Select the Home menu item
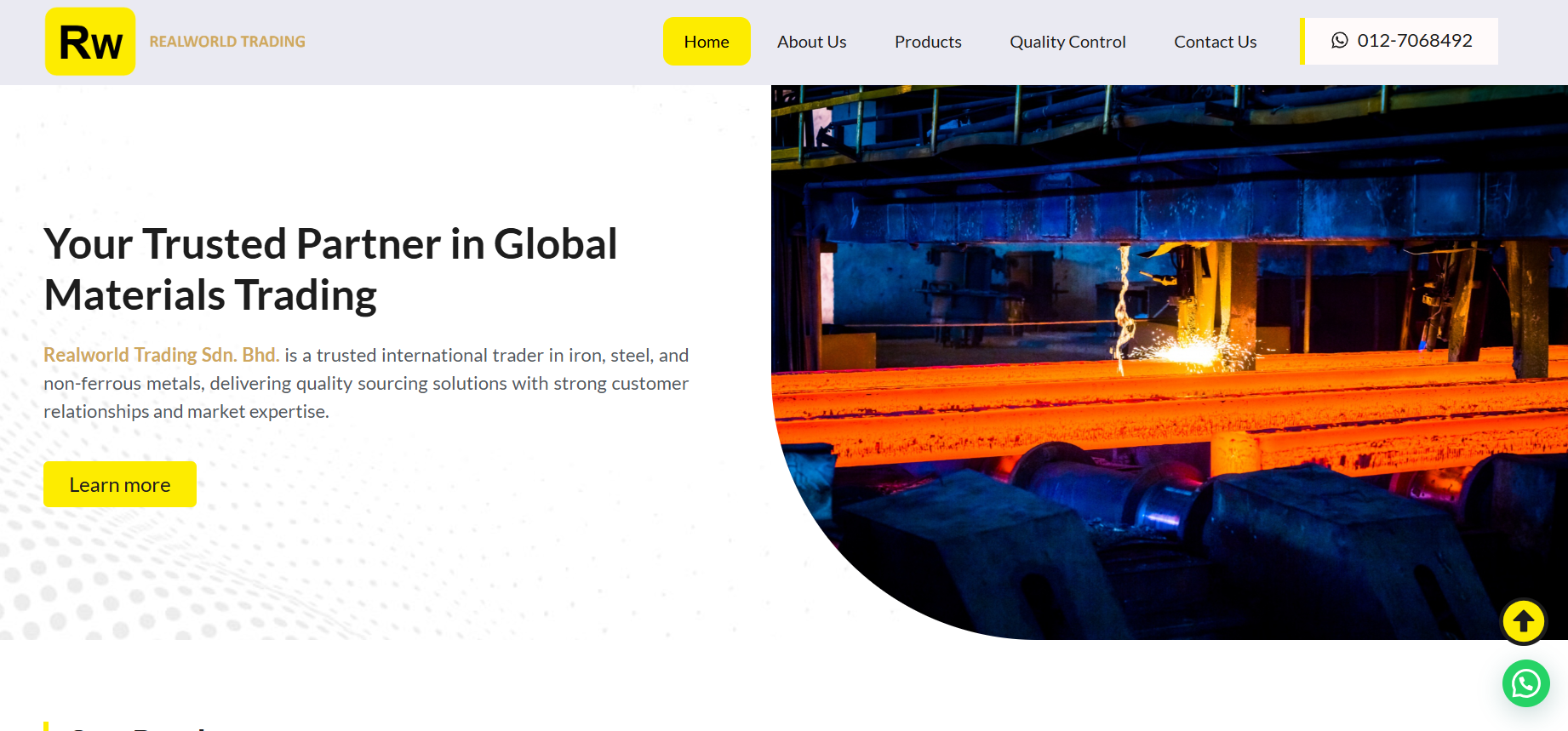Screen dimensions: 1568x731 pos(707,42)
